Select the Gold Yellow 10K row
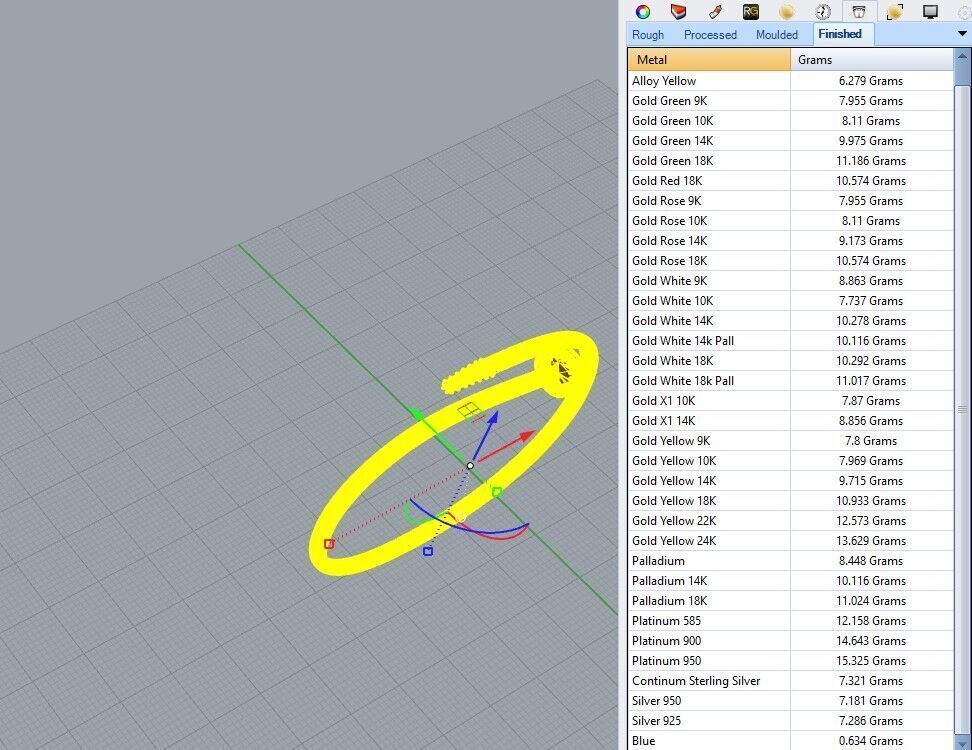Screen dimensions: 972x750 click(x=790, y=461)
